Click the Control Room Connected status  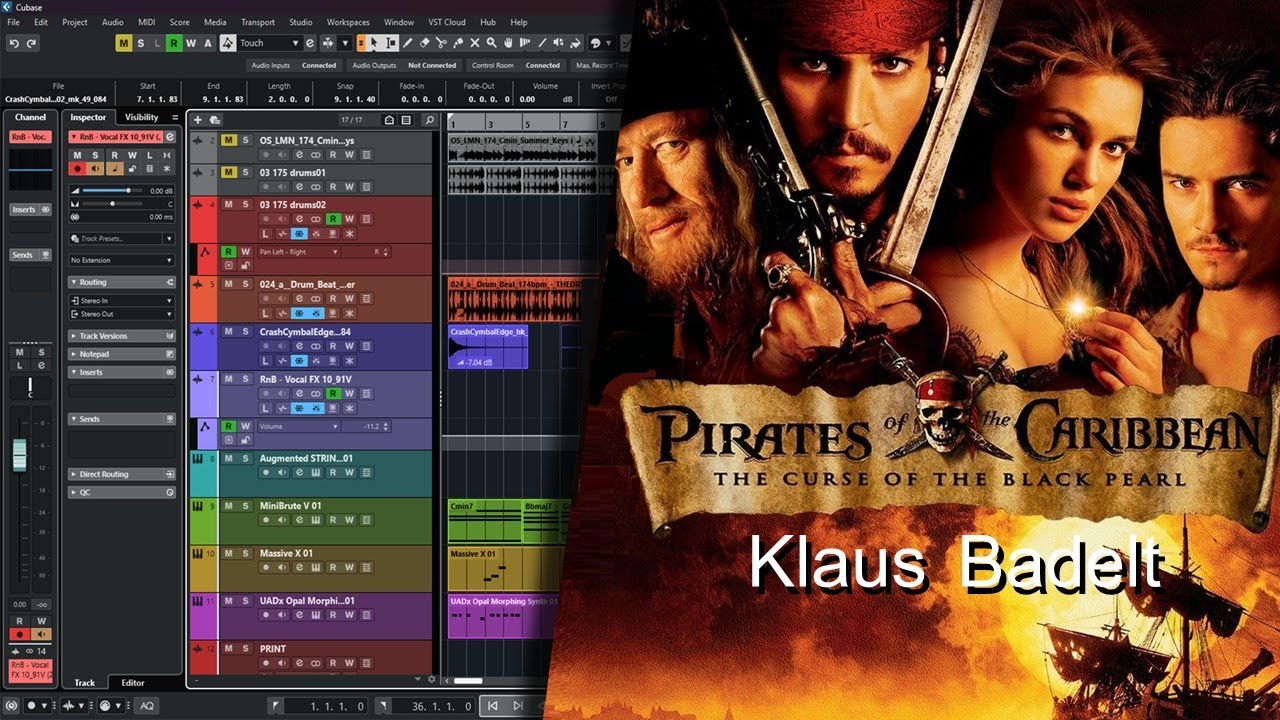(516, 65)
